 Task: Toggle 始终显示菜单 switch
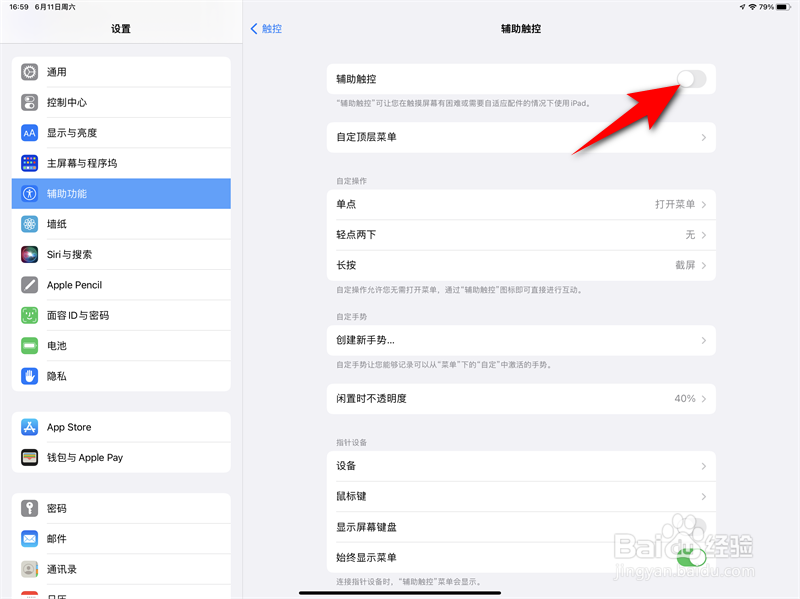[x=691, y=557]
